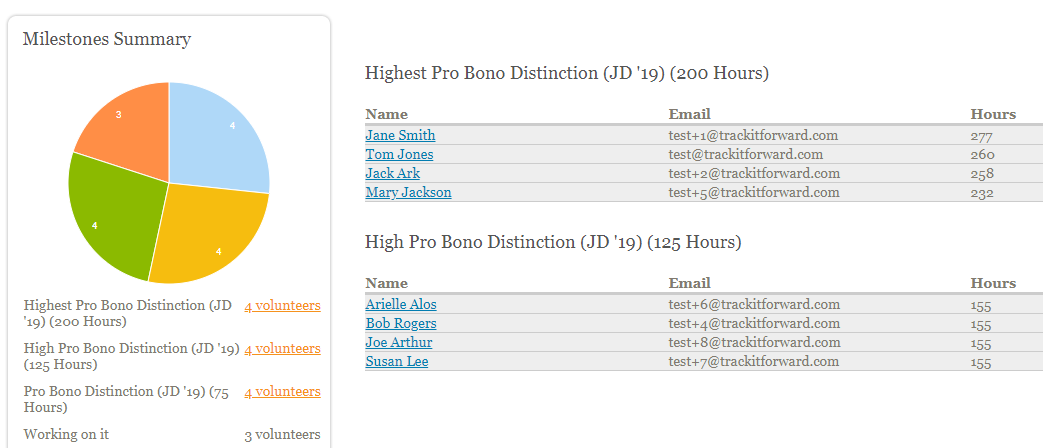The width and height of the screenshot is (1060, 448).
Task: Click Hours column header in Highest Distinction table
Action: pyautogui.click(x=992, y=114)
